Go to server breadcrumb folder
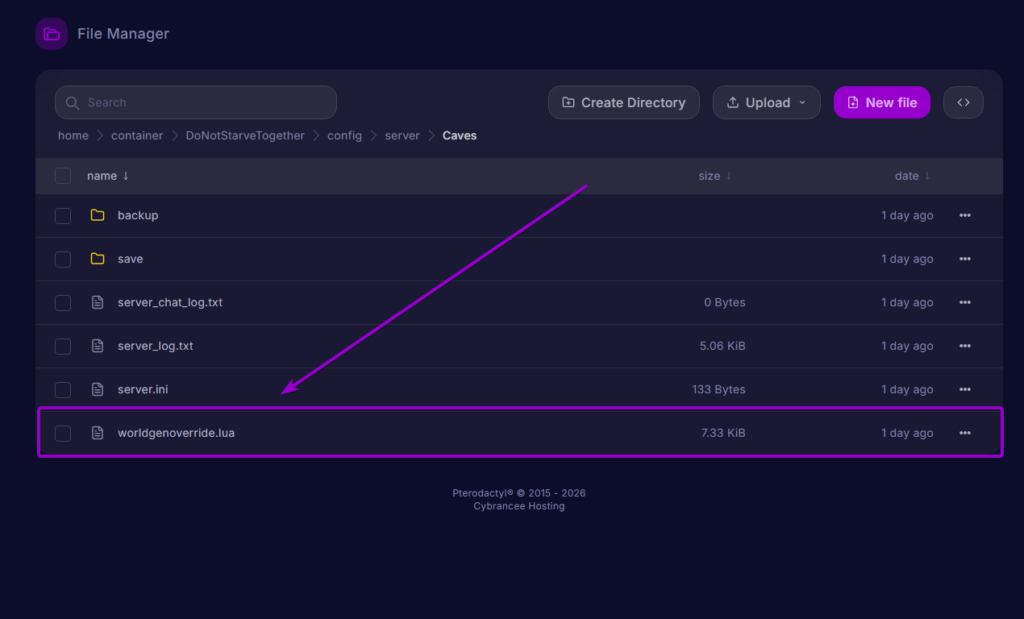This screenshot has width=1024, height=619. click(402, 136)
